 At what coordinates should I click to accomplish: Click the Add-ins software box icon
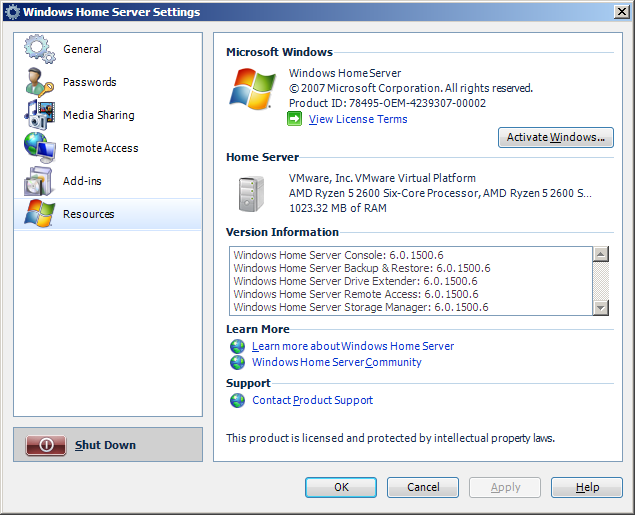(38, 181)
